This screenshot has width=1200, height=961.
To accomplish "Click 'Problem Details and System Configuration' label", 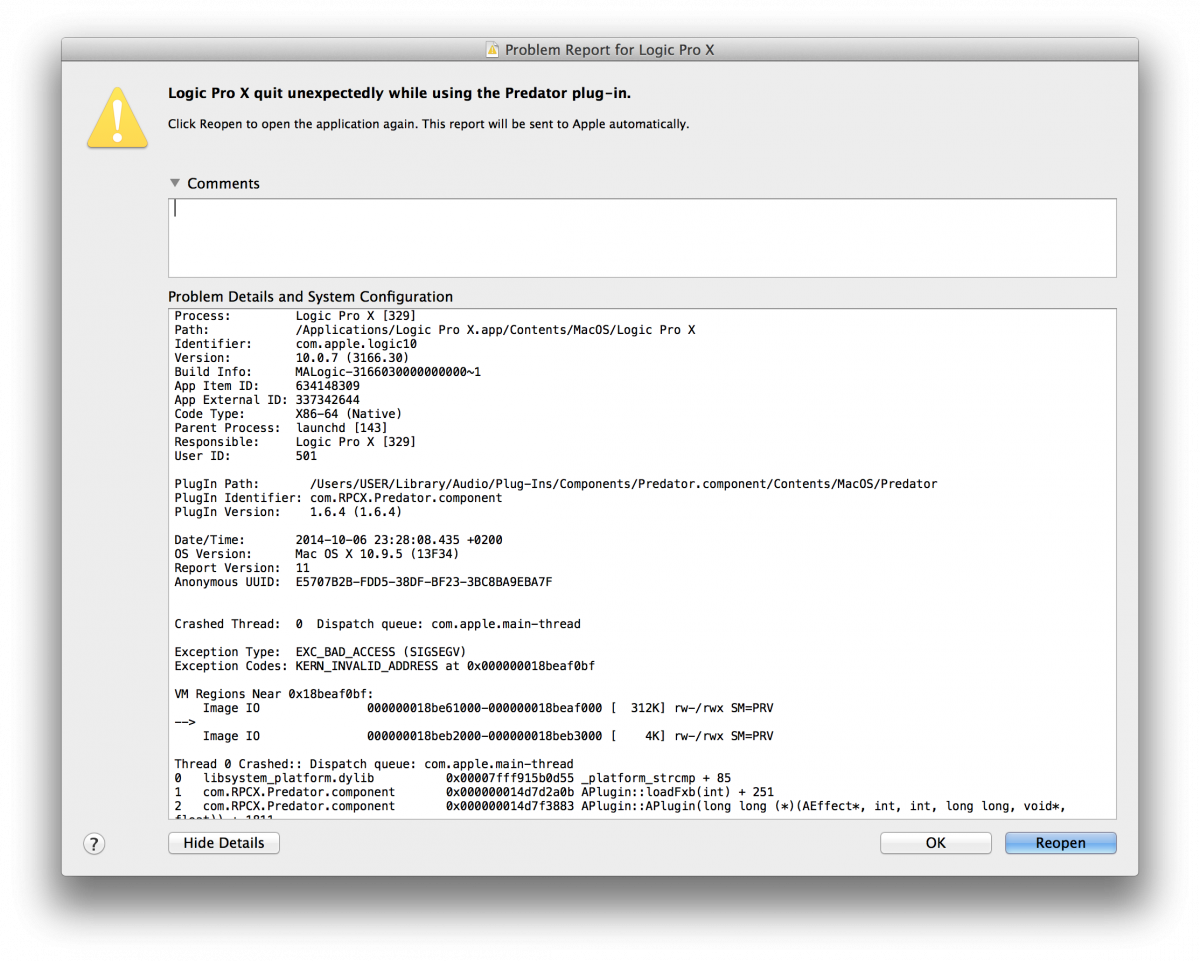I will pyautogui.click(x=310, y=297).
